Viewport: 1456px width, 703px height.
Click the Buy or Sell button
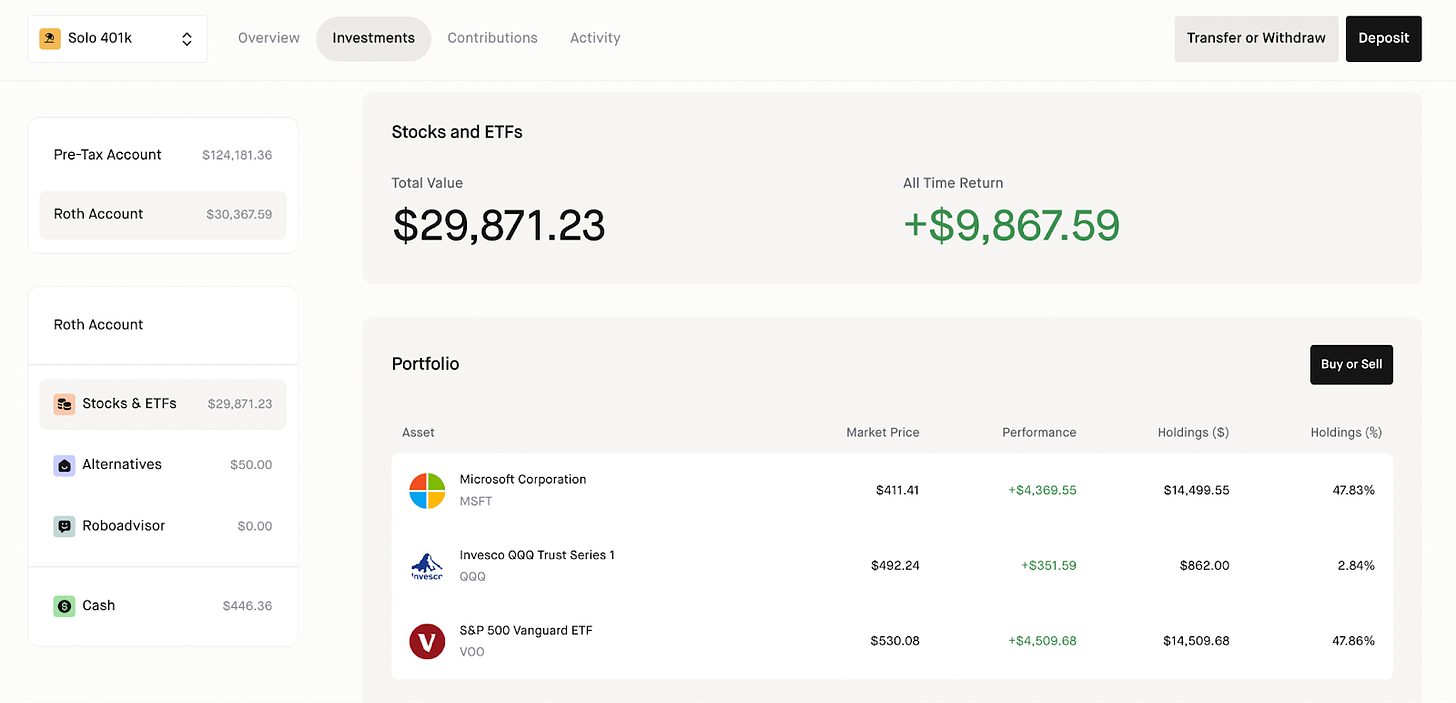coord(1351,364)
